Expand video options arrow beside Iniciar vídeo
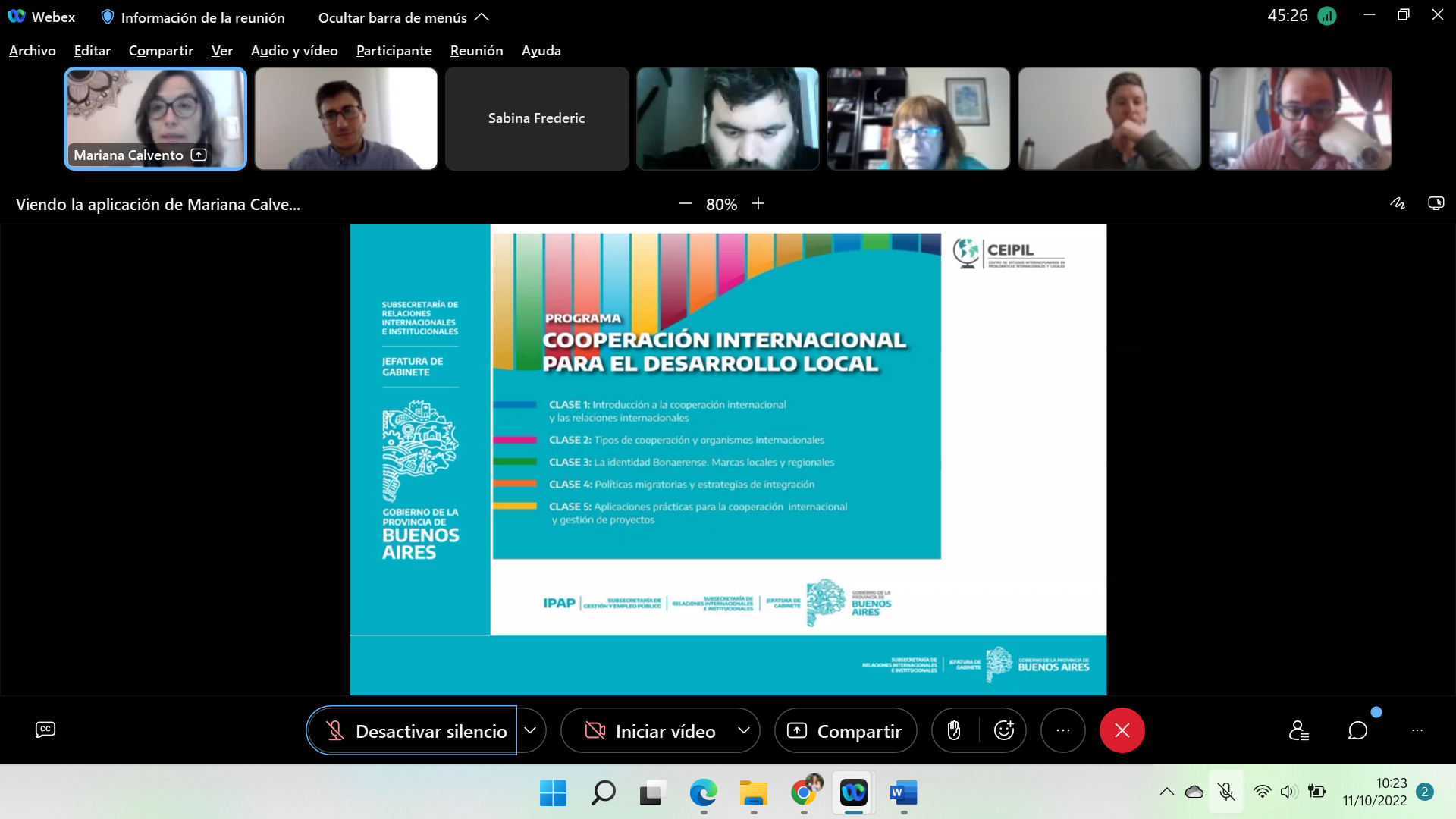1456x819 pixels. [743, 730]
